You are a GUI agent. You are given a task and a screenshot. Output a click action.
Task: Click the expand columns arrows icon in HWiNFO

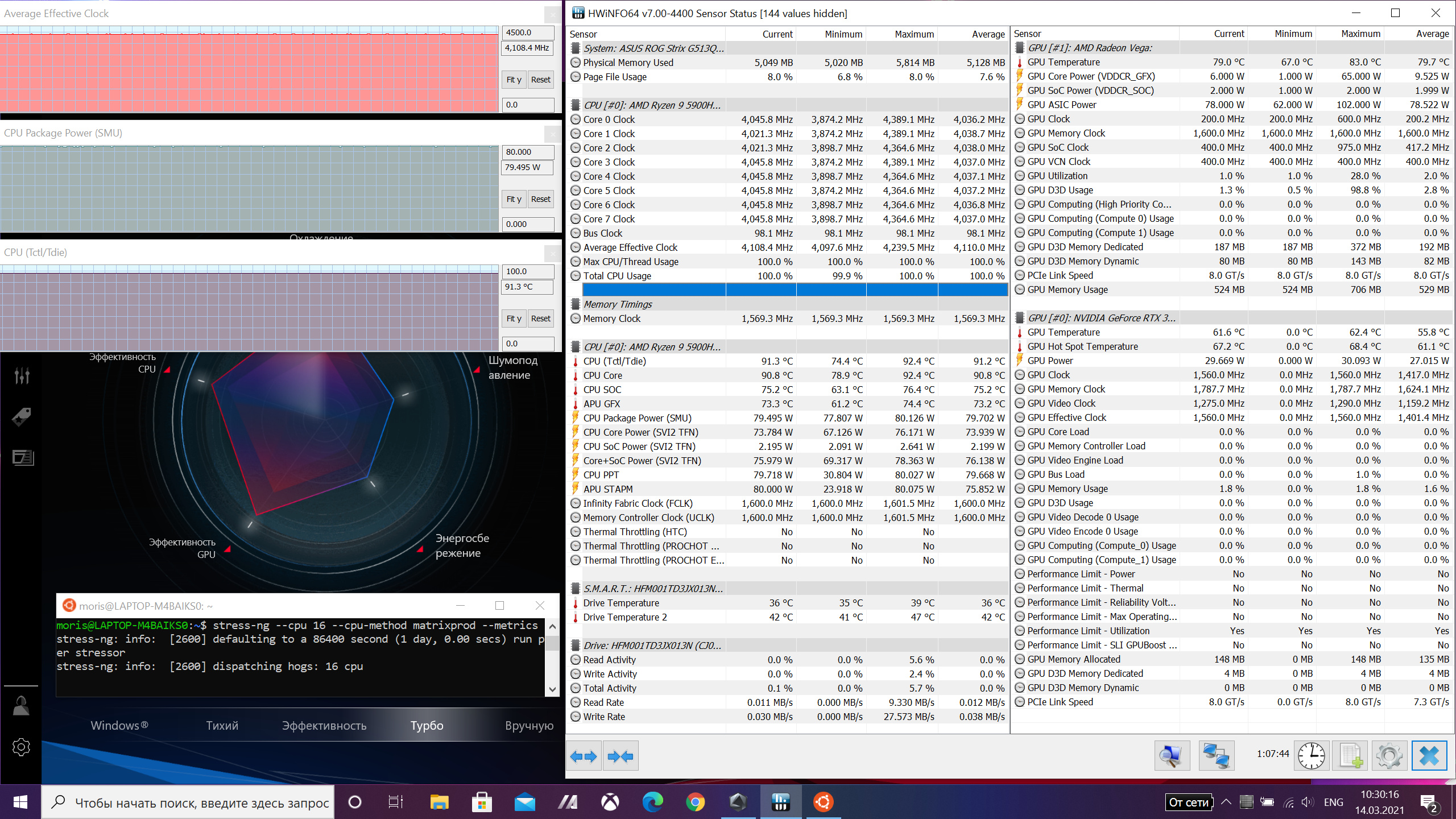[584, 756]
